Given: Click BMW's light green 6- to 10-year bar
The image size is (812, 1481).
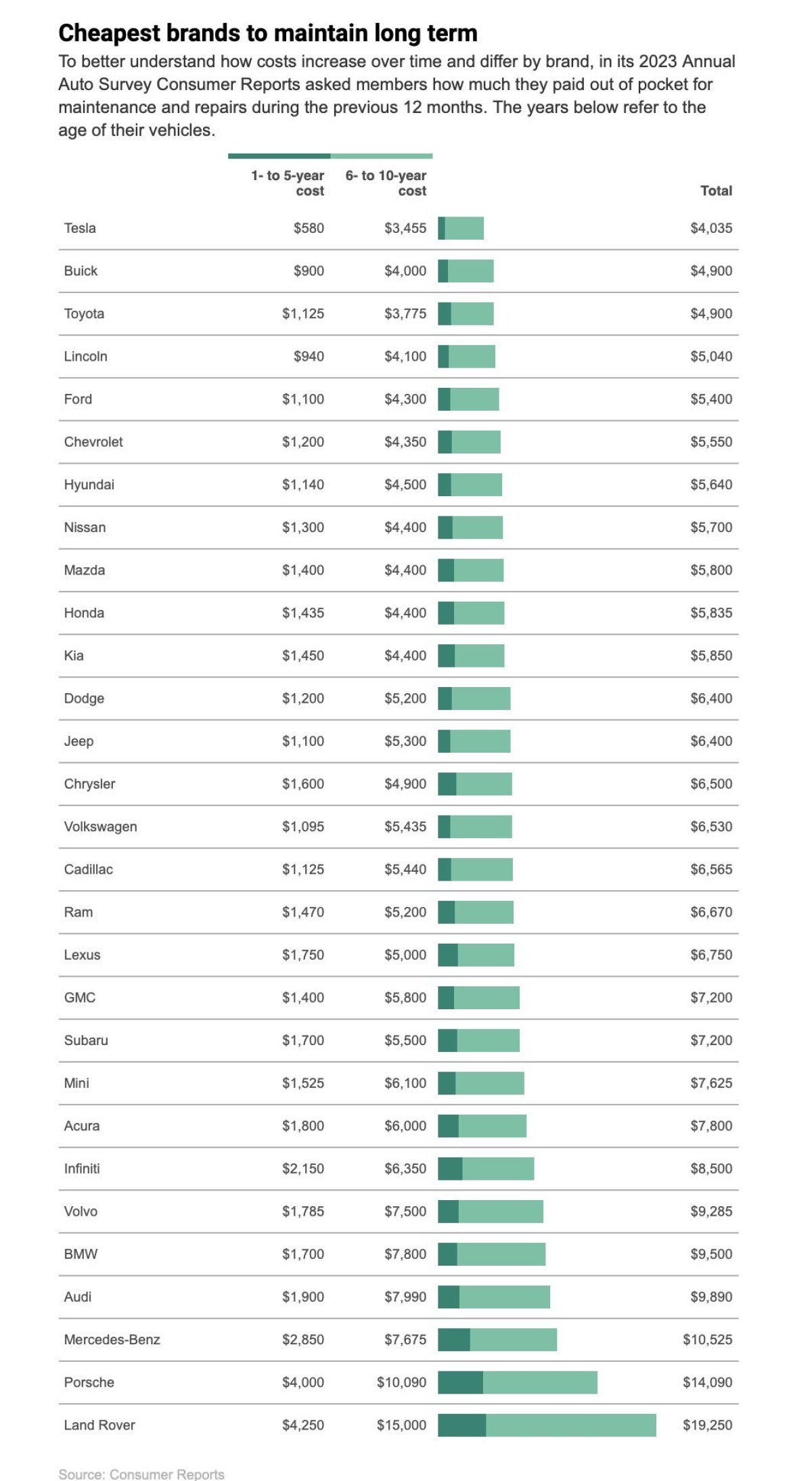Looking at the screenshot, I should (501, 1254).
